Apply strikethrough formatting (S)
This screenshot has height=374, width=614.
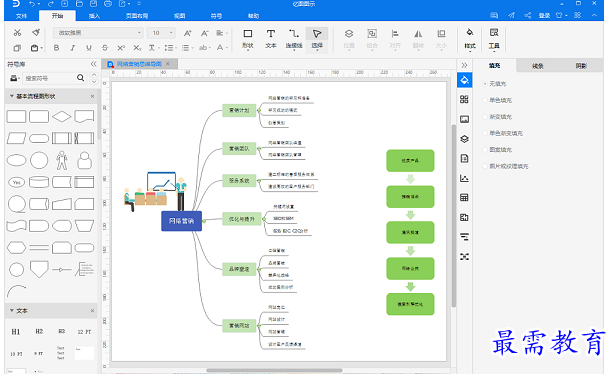coord(105,48)
